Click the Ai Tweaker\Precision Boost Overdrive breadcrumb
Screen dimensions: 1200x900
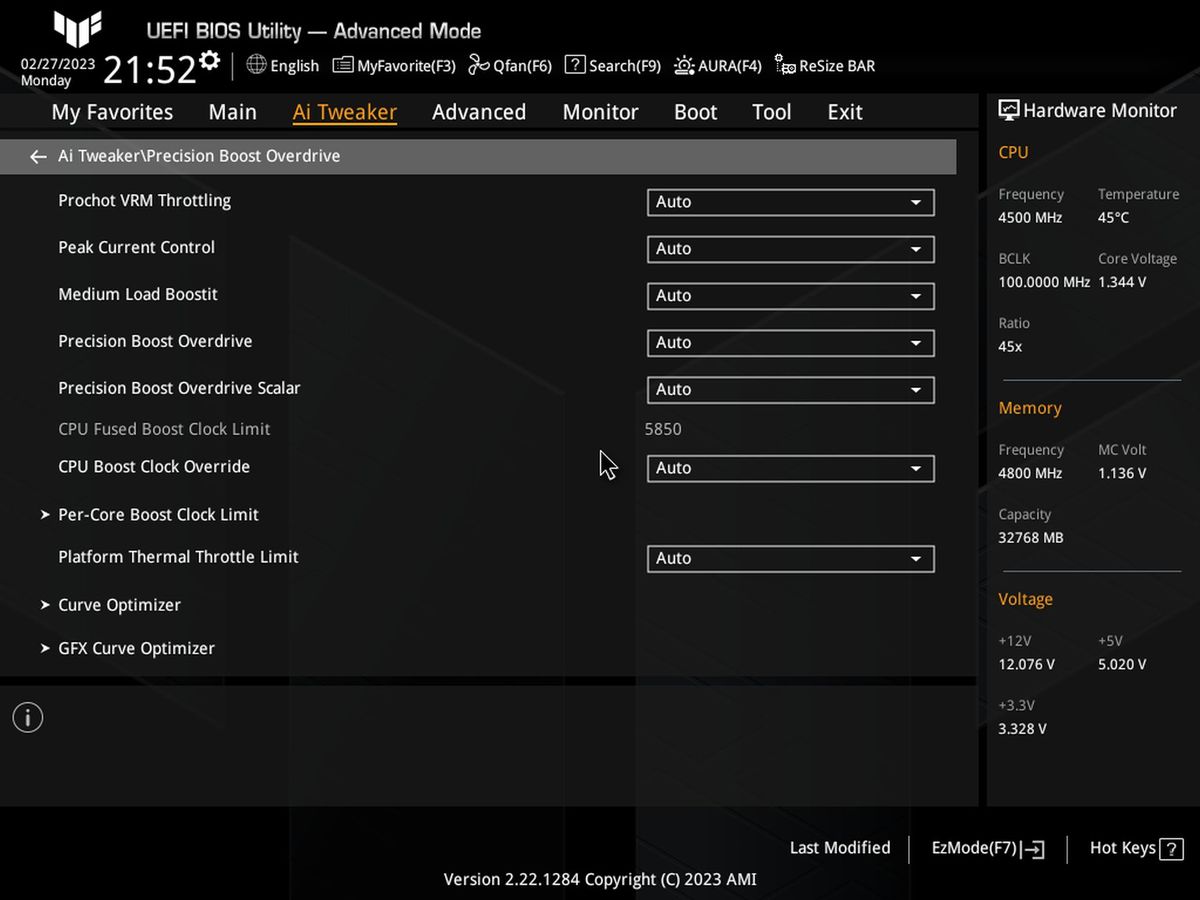pyautogui.click(x=199, y=156)
